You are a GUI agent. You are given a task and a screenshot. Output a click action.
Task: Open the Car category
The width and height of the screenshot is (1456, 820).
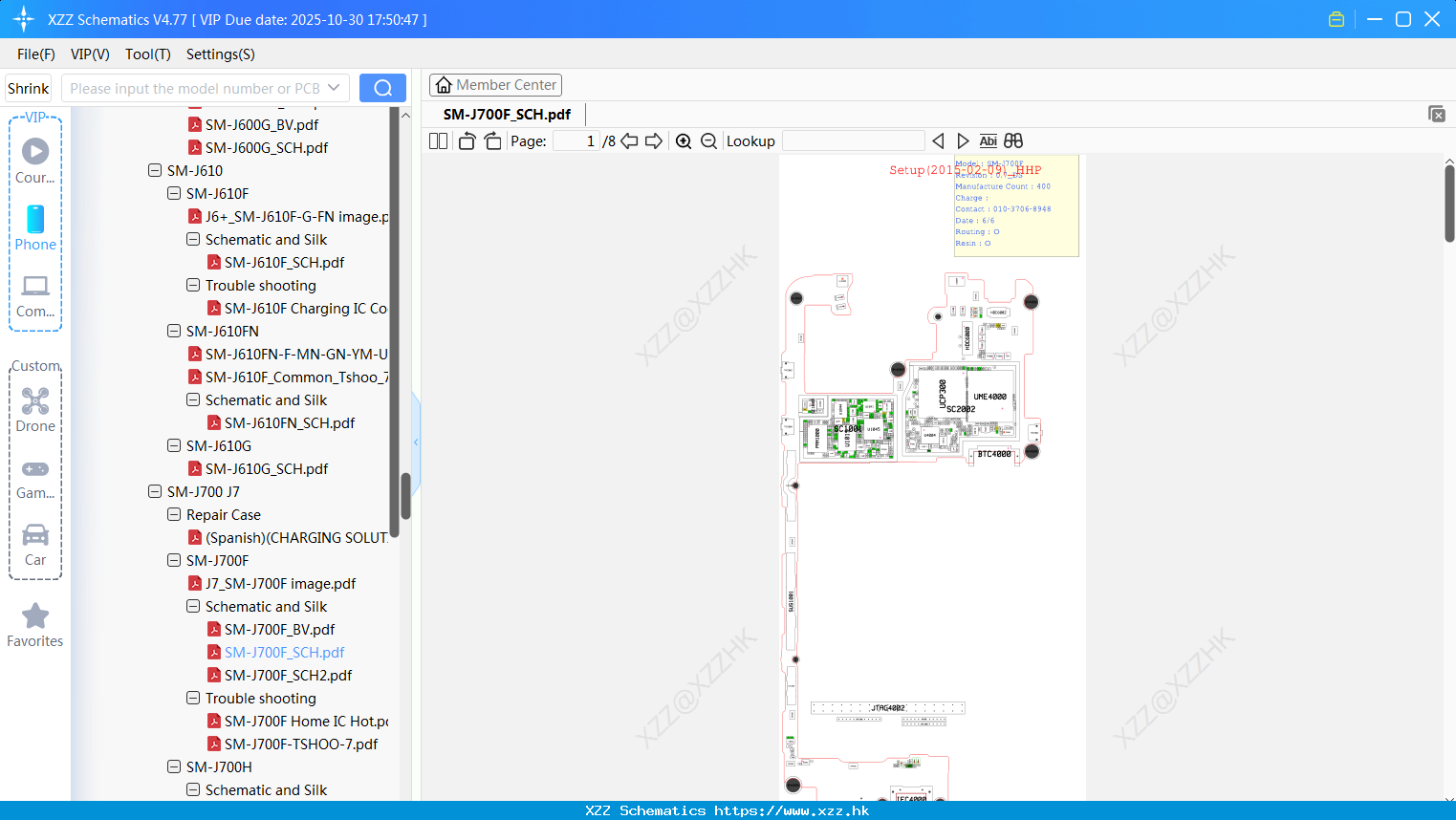pos(35,545)
